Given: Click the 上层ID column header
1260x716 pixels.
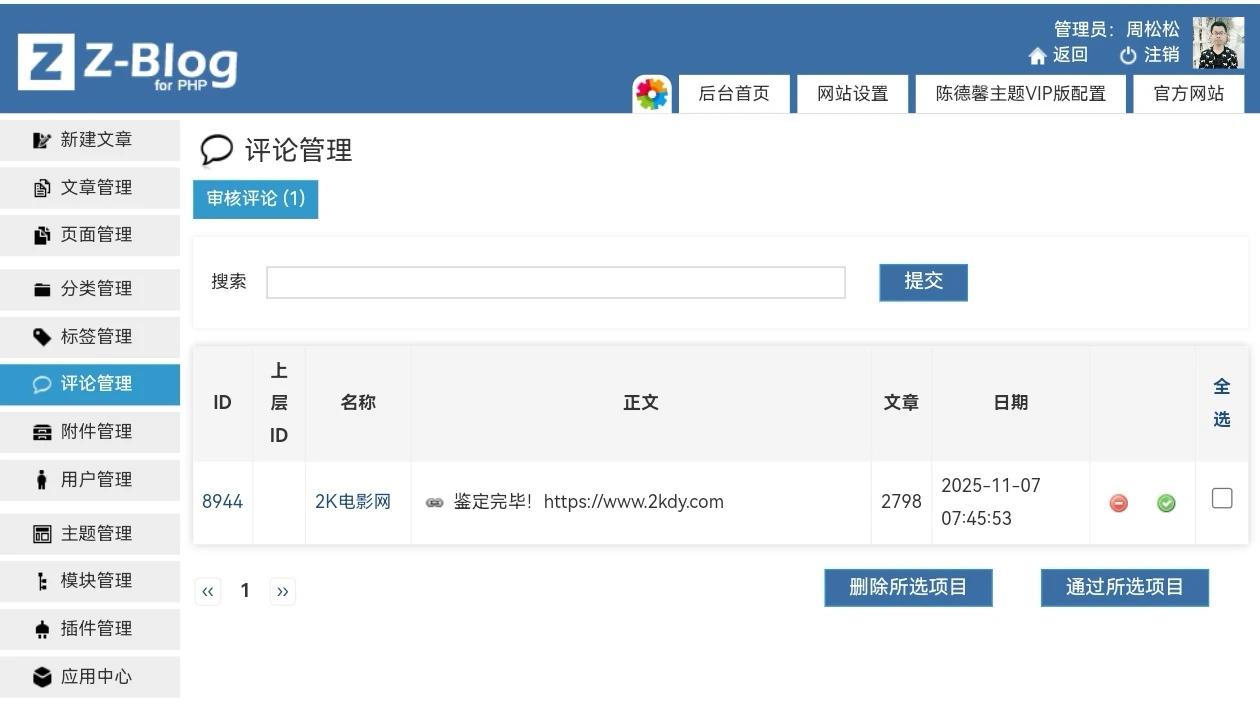Looking at the screenshot, I should click(279, 403).
